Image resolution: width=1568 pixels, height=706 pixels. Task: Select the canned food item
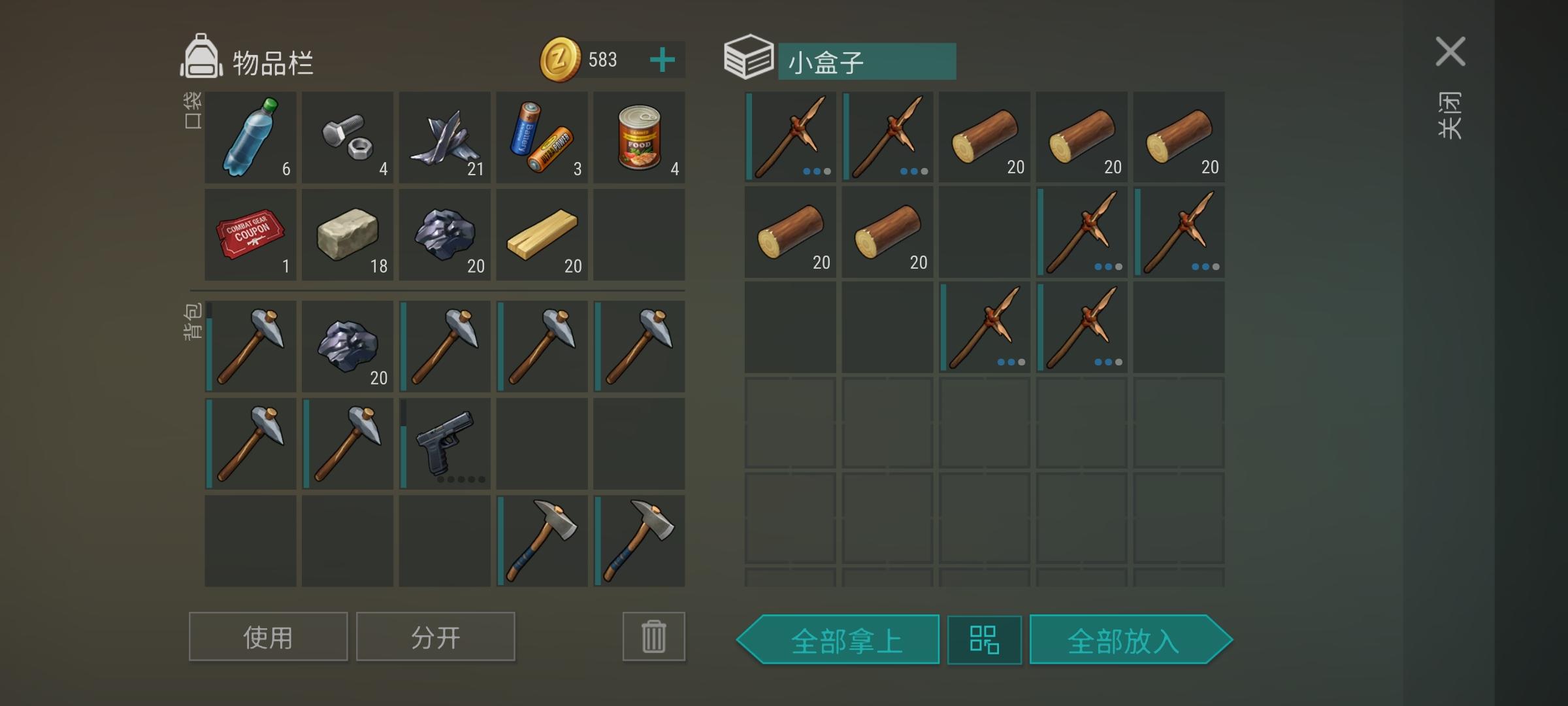pyautogui.click(x=639, y=137)
